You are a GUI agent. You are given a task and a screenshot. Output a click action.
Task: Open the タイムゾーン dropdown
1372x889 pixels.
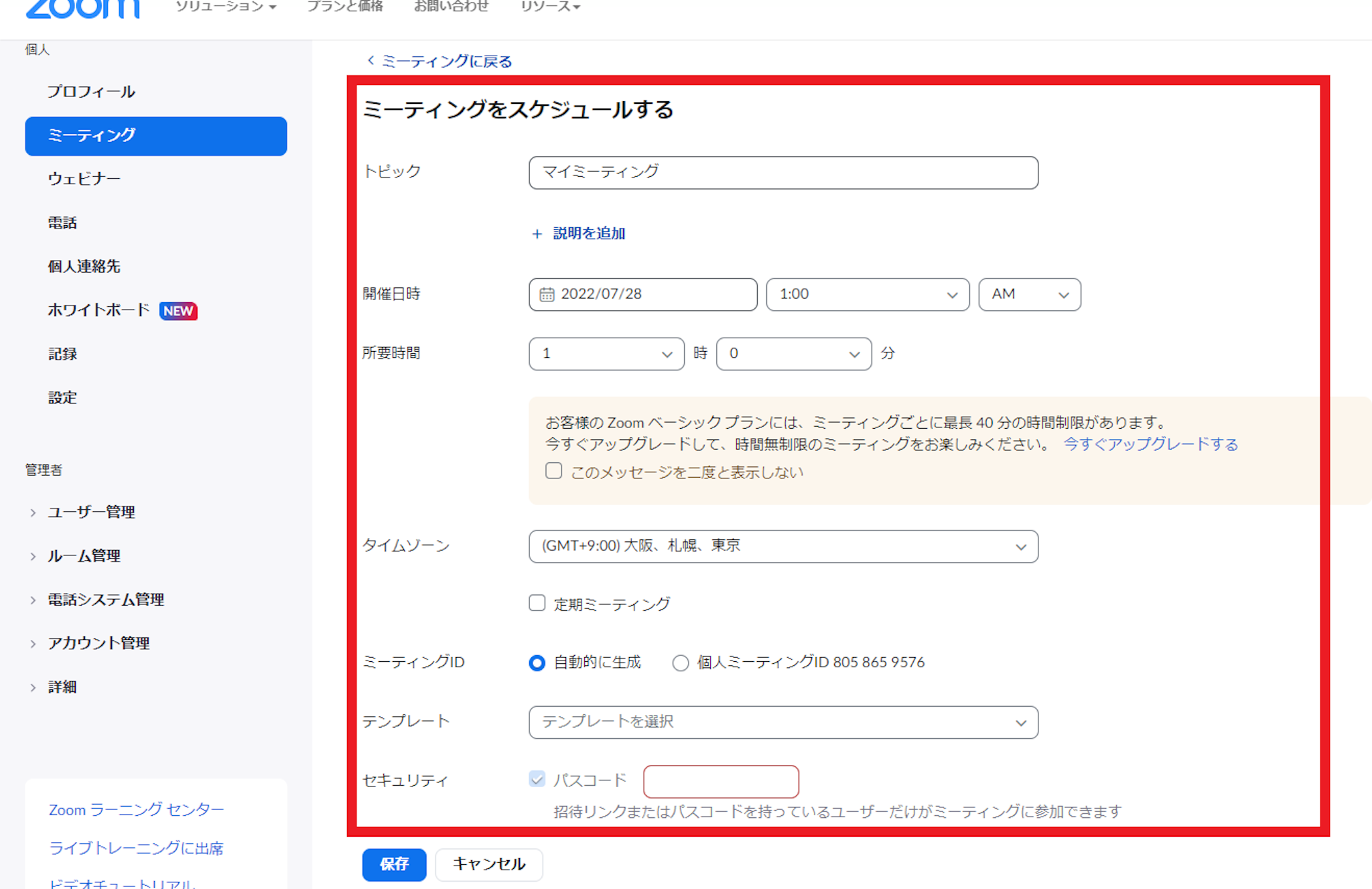pyautogui.click(x=782, y=547)
